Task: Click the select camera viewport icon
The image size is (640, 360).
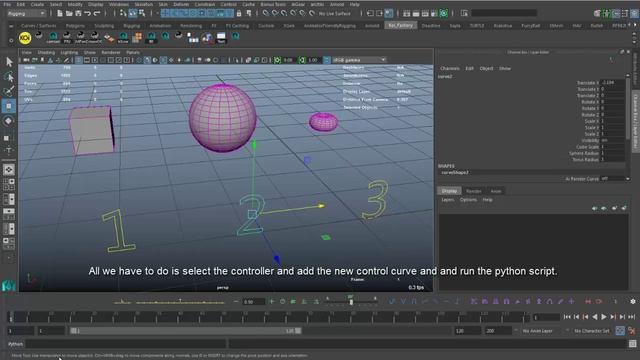Action: click(27, 60)
